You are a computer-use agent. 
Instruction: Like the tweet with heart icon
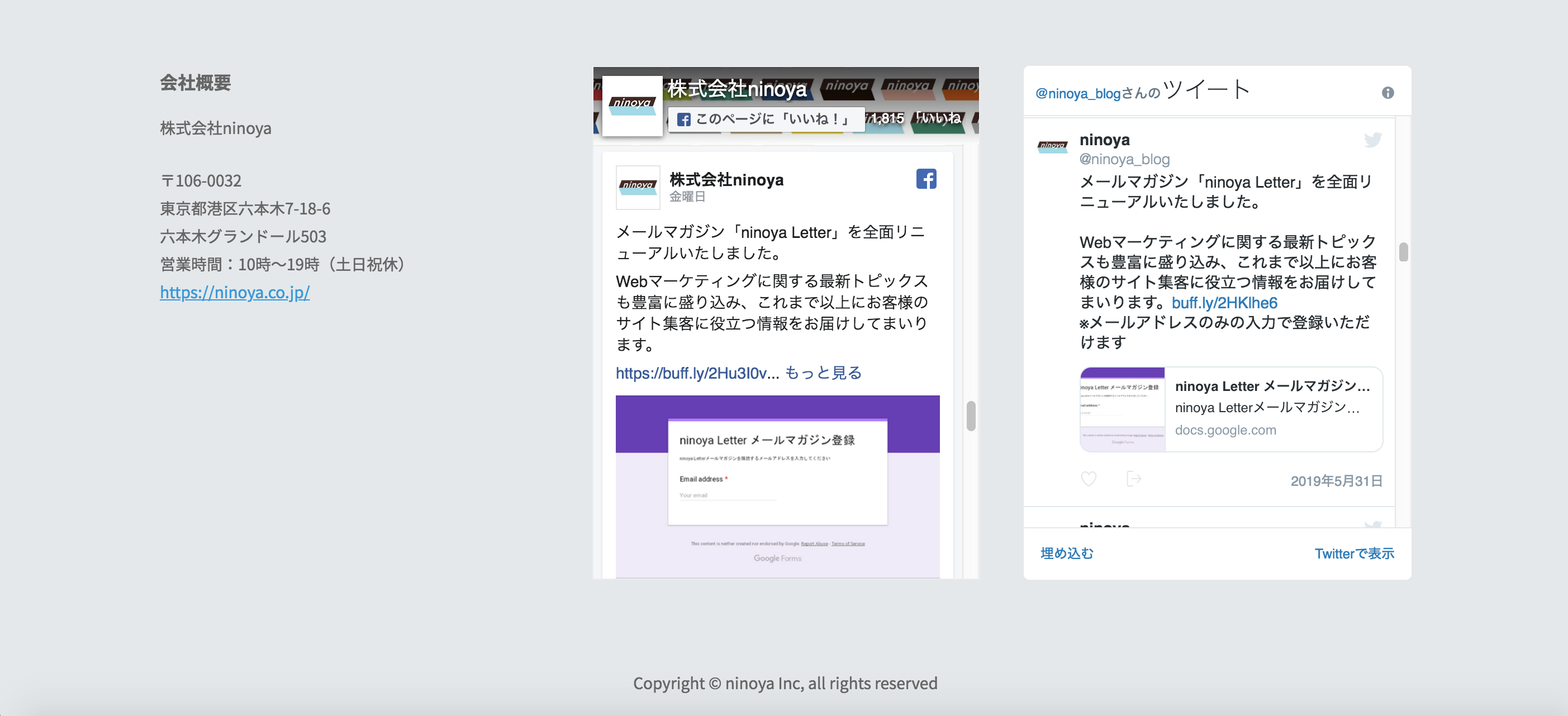coord(1089,479)
